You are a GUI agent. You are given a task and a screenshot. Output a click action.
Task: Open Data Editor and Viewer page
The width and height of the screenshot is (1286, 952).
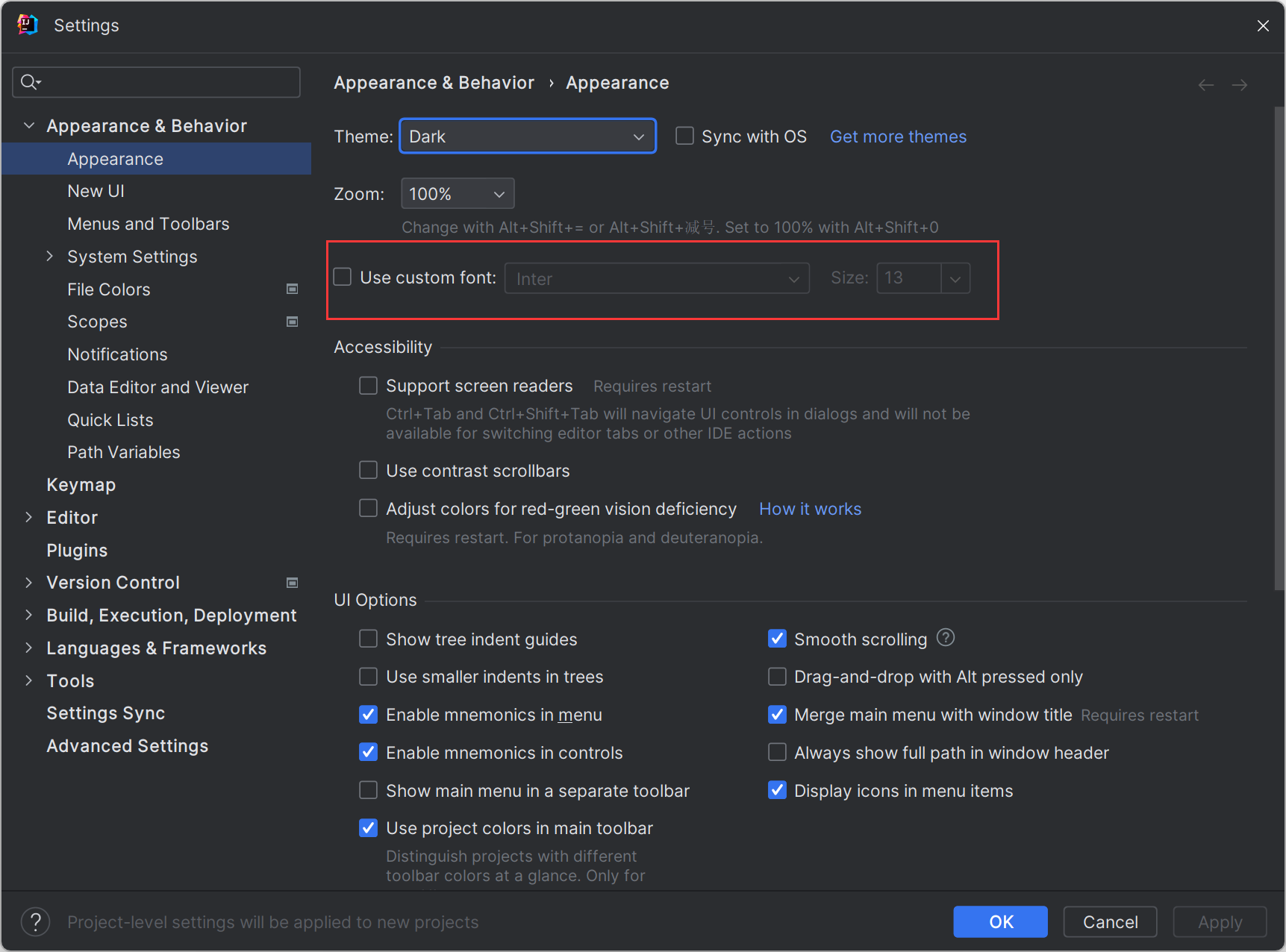[157, 387]
